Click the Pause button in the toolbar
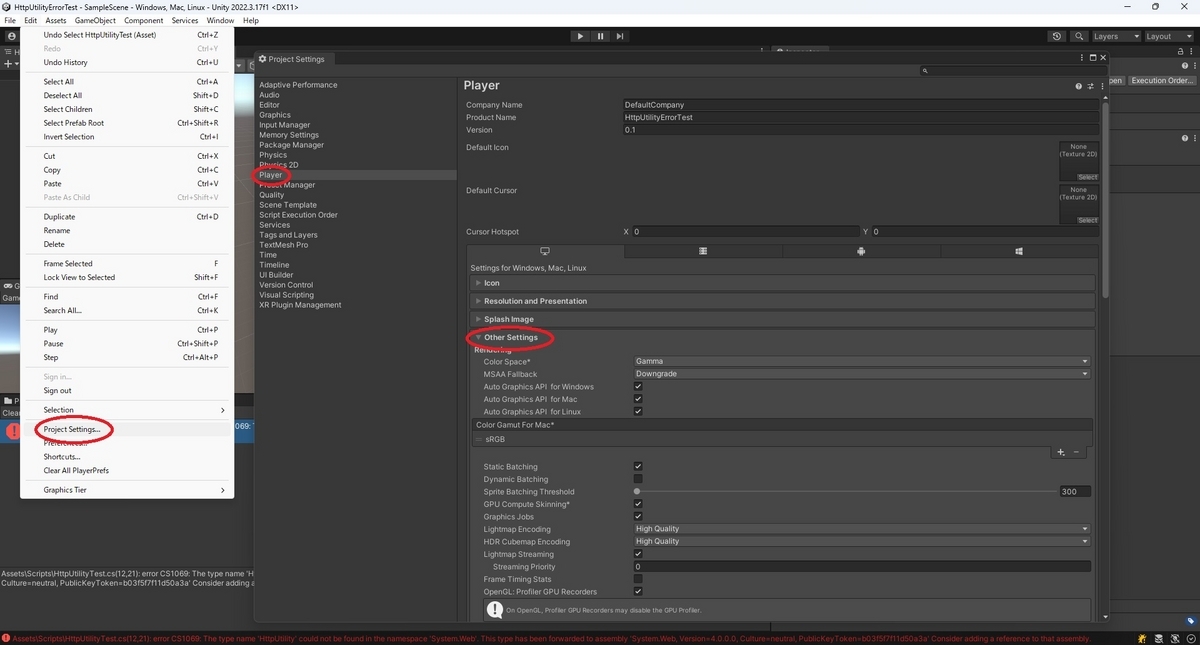 (600, 36)
